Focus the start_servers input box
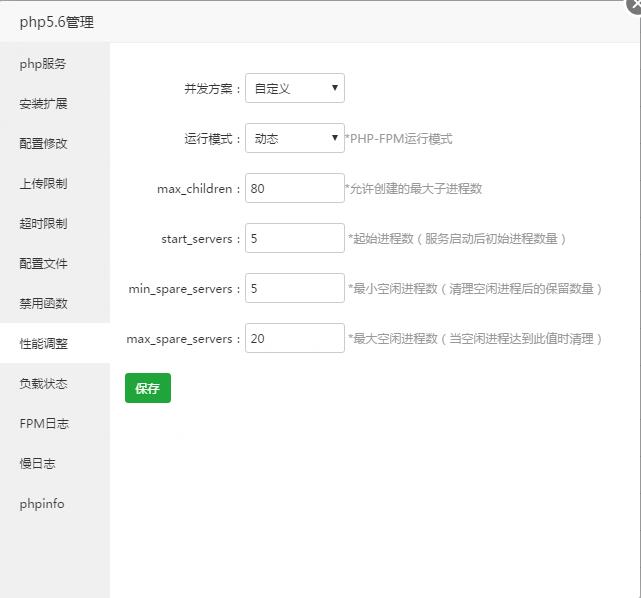Screen dimensions: 641x598 pyautogui.click(x=294, y=238)
